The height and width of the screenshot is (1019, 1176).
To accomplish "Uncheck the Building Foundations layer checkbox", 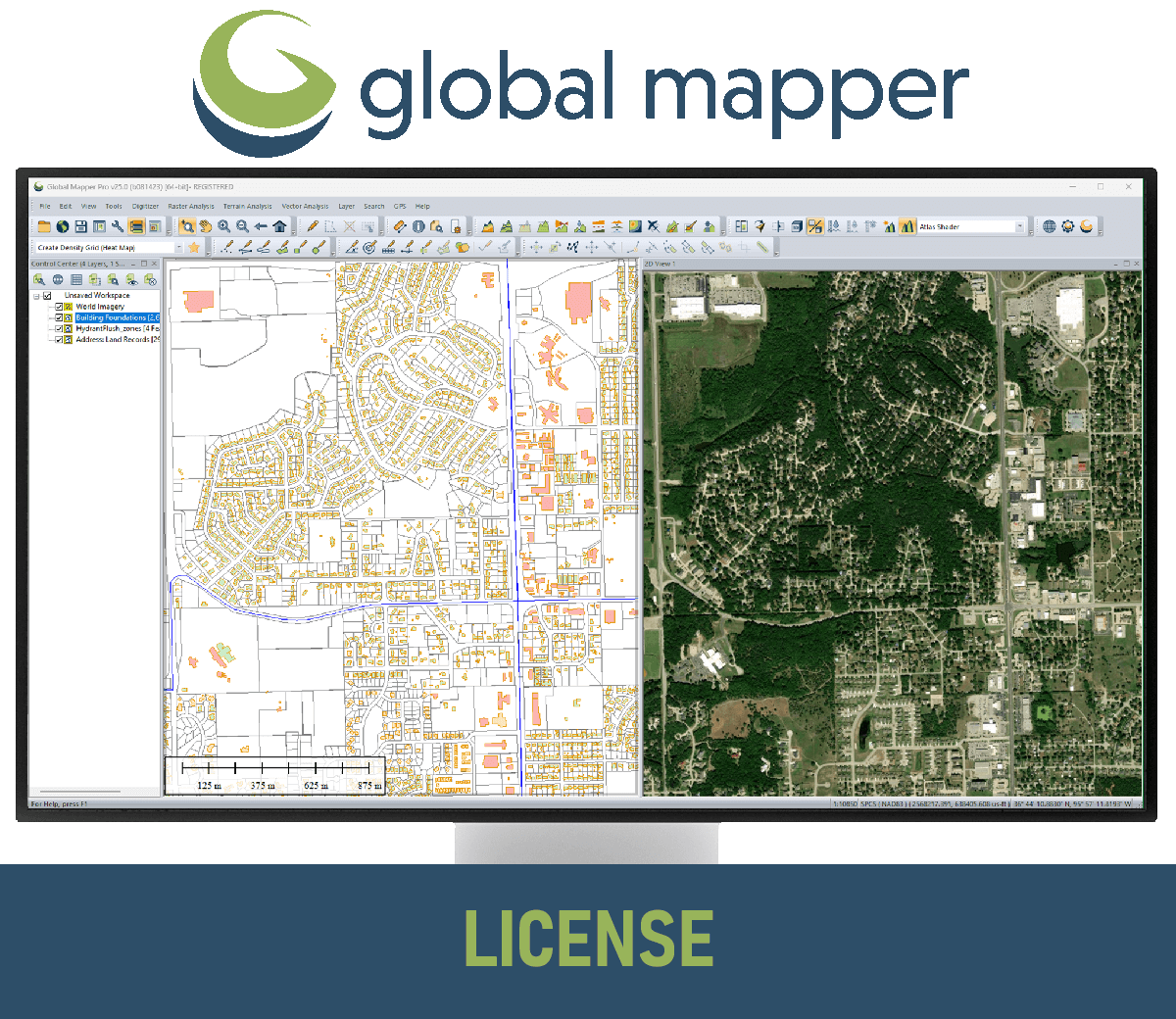I will 59,317.
